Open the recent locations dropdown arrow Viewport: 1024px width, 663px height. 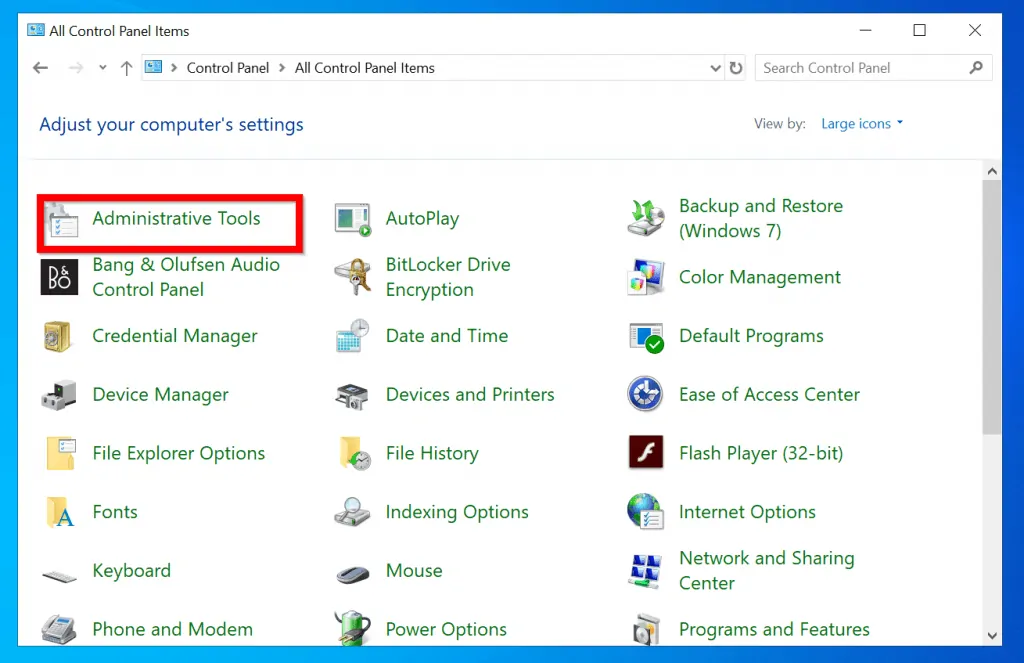[x=103, y=67]
